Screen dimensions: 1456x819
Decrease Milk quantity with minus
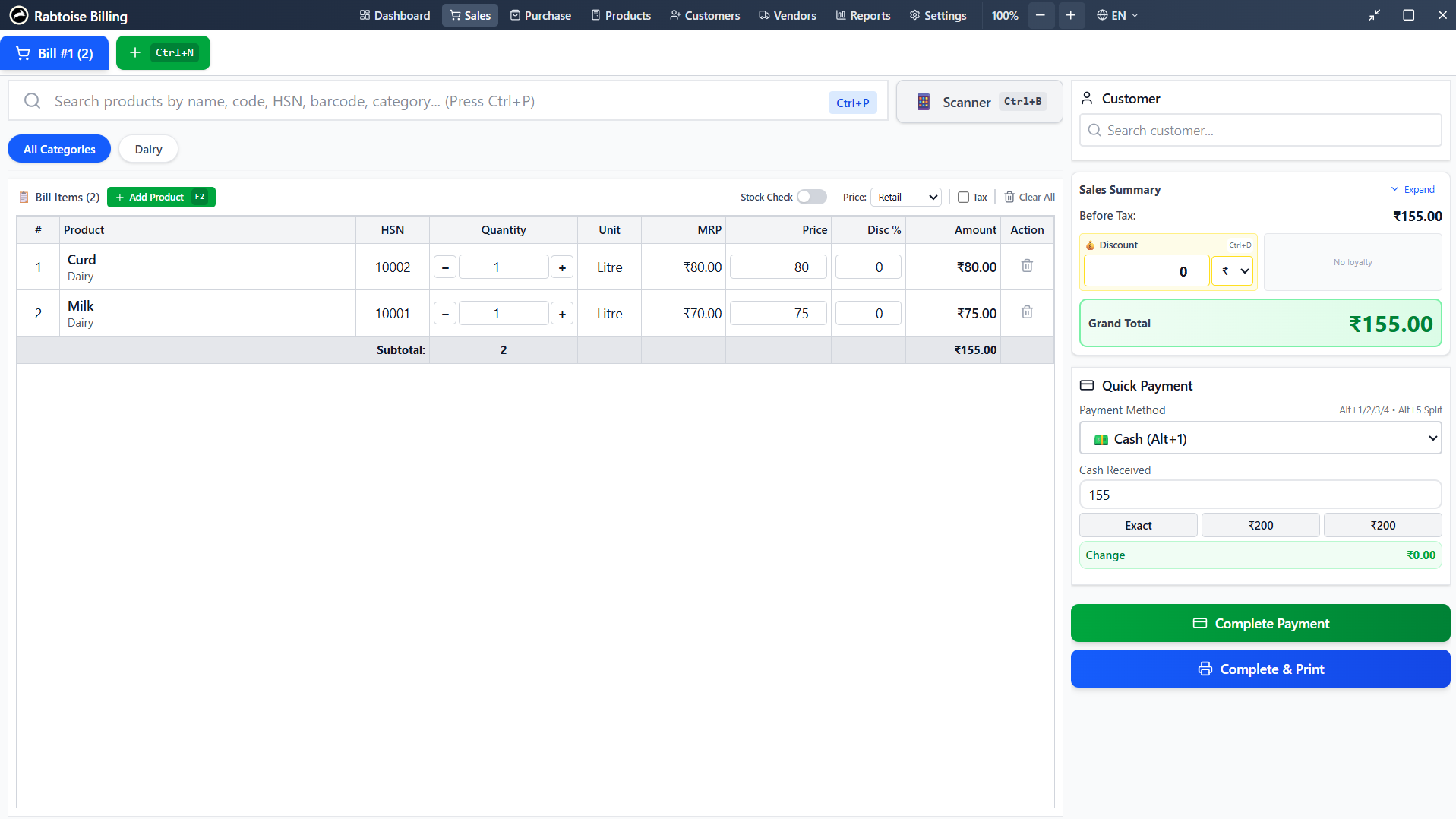pyautogui.click(x=445, y=314)
